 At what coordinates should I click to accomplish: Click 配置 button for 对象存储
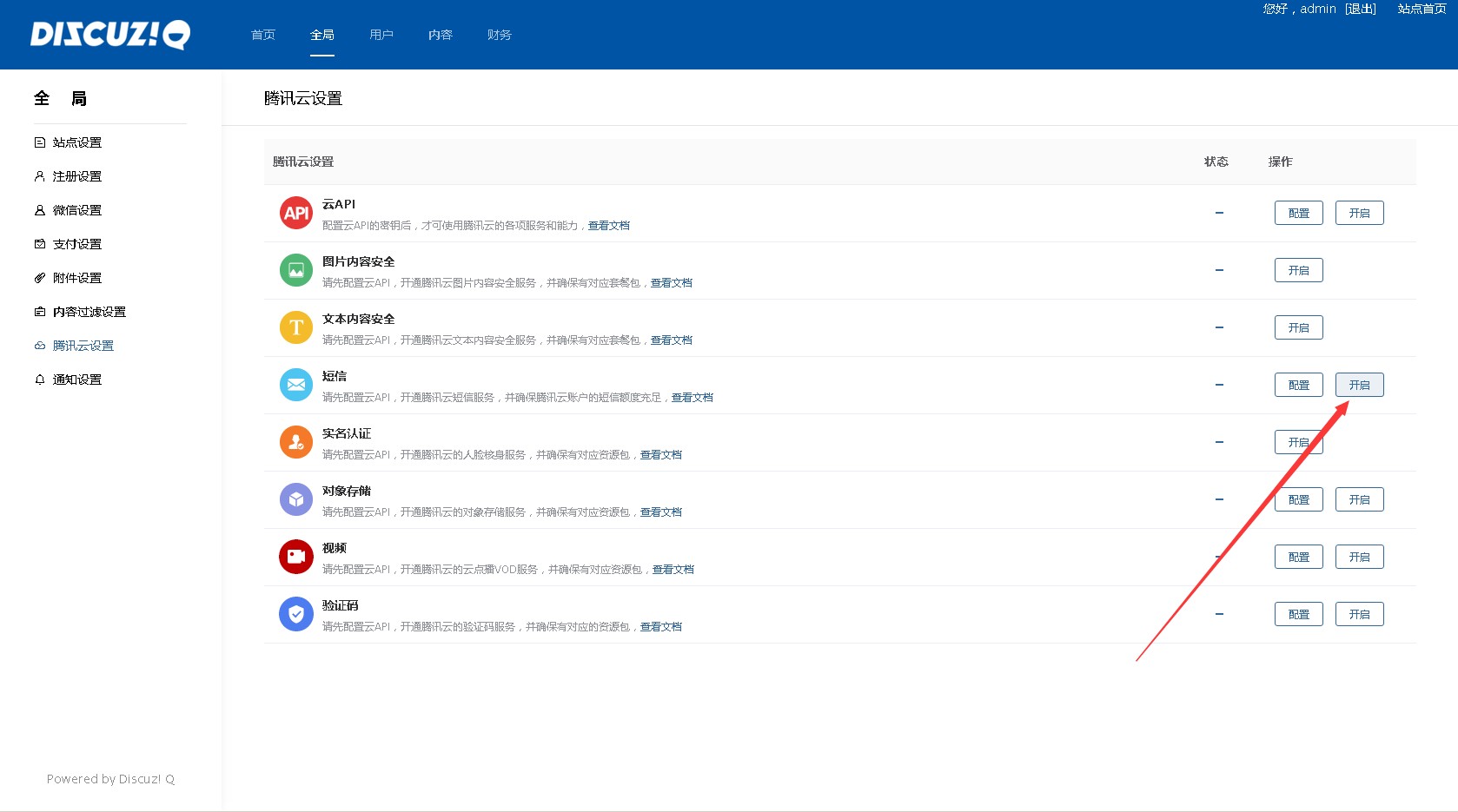click(1299, 499)
